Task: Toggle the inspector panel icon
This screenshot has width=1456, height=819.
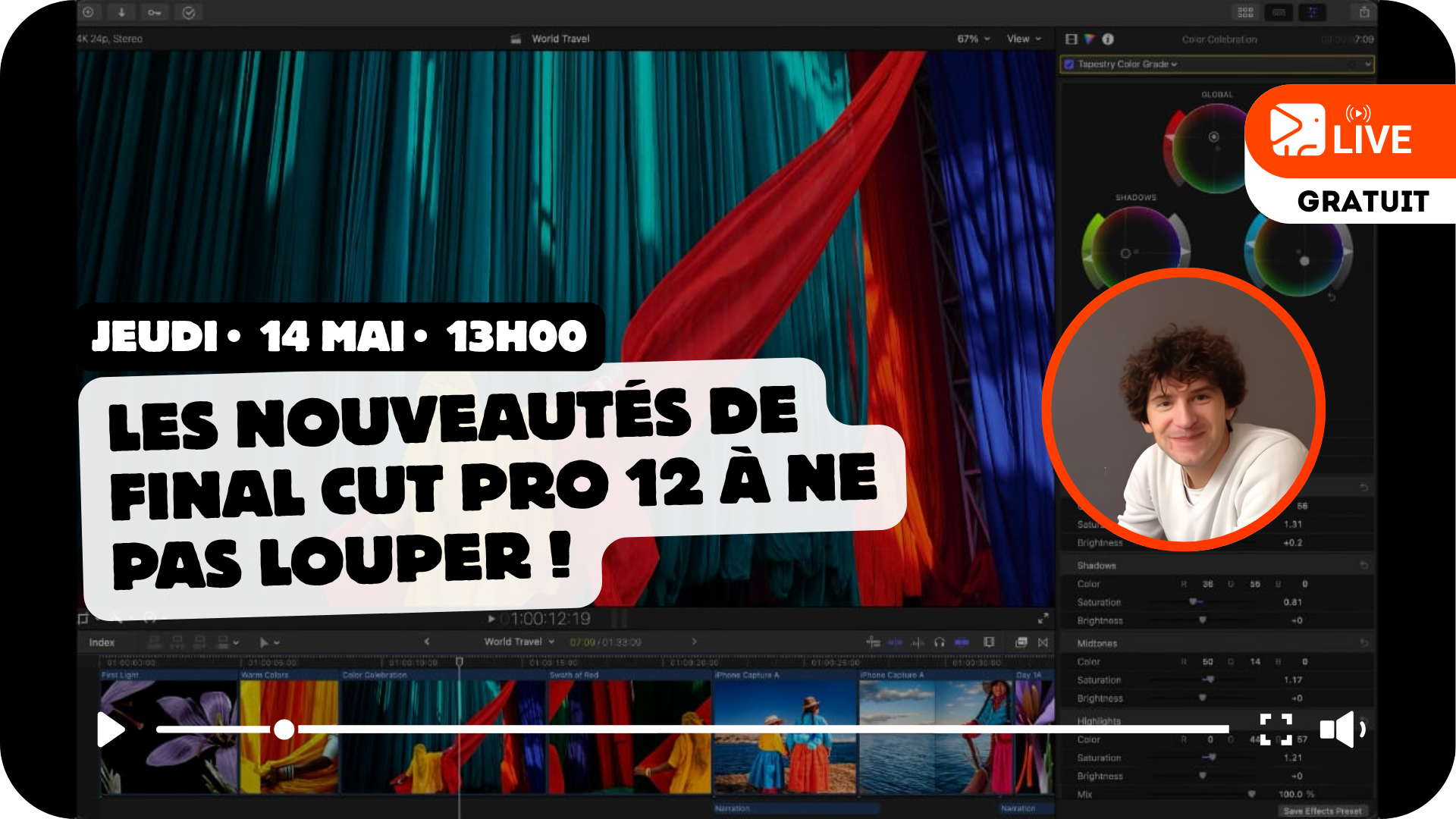Action: pyautogui.click(x=1312, y=12)
